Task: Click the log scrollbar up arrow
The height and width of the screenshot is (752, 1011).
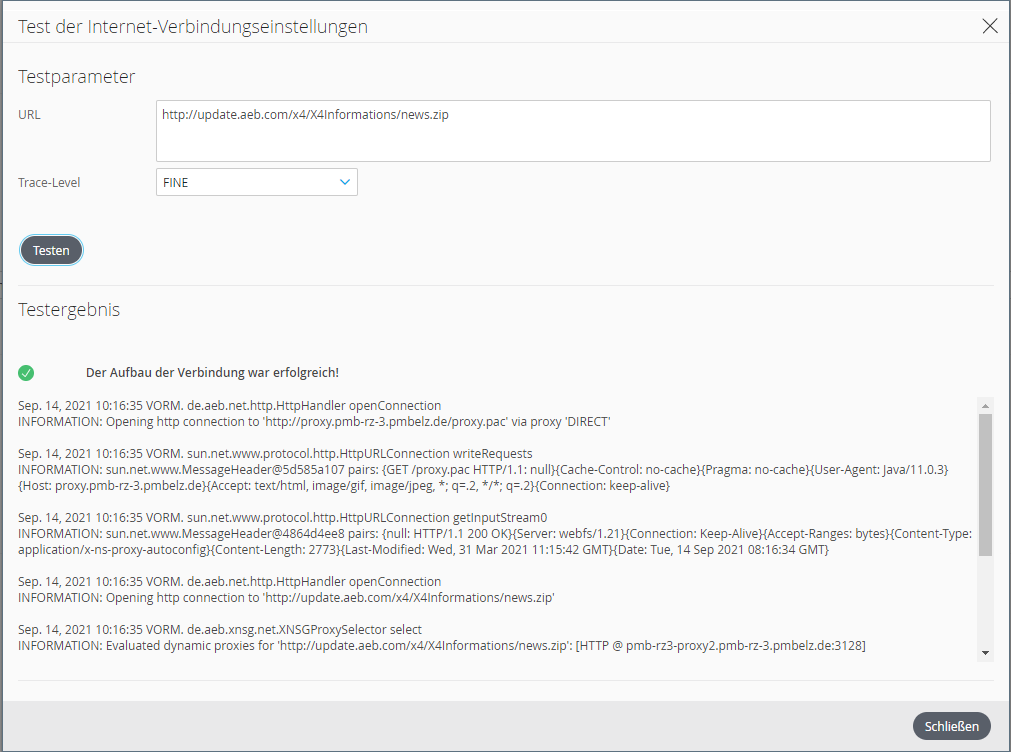Action: point(985,406)
